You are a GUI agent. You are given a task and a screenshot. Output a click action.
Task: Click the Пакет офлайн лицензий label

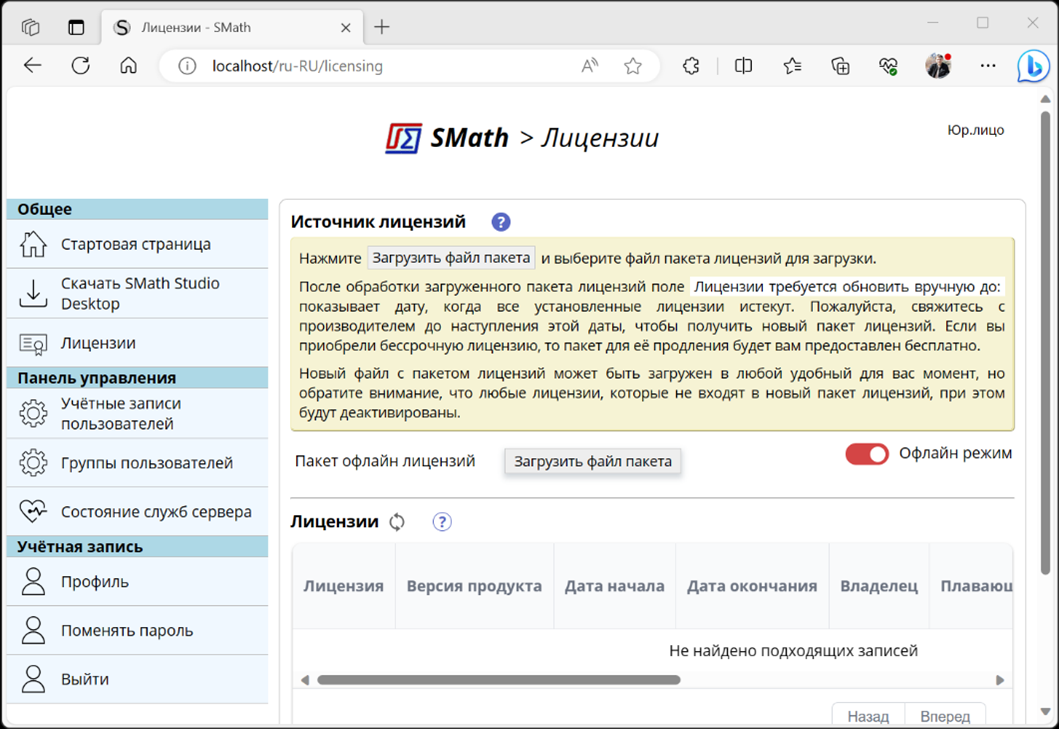385,461
